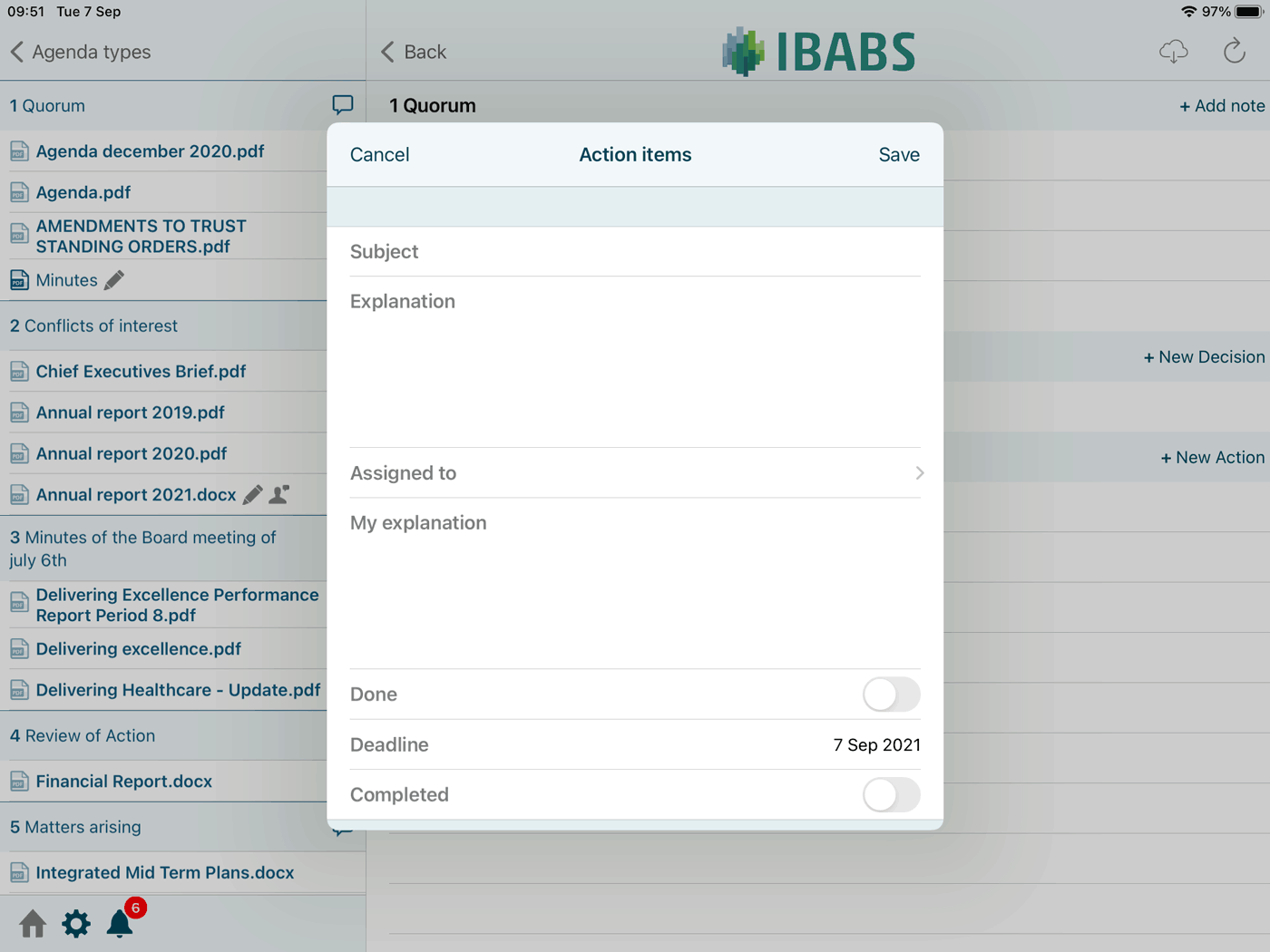Tap pencil icon beside Annual report 2021.docx
The height and width of the screenshot is (952, 1270).
click(253, 494)
